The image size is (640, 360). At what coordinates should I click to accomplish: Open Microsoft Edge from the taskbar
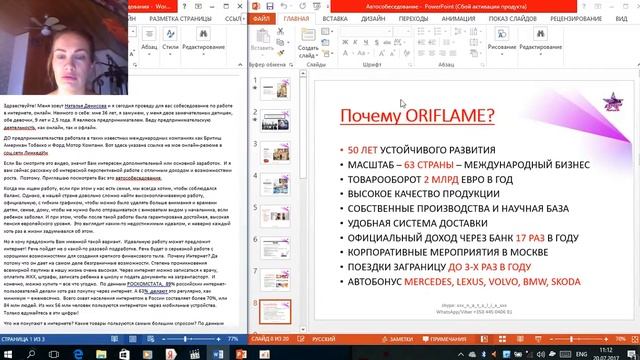(x=78, y=353)
